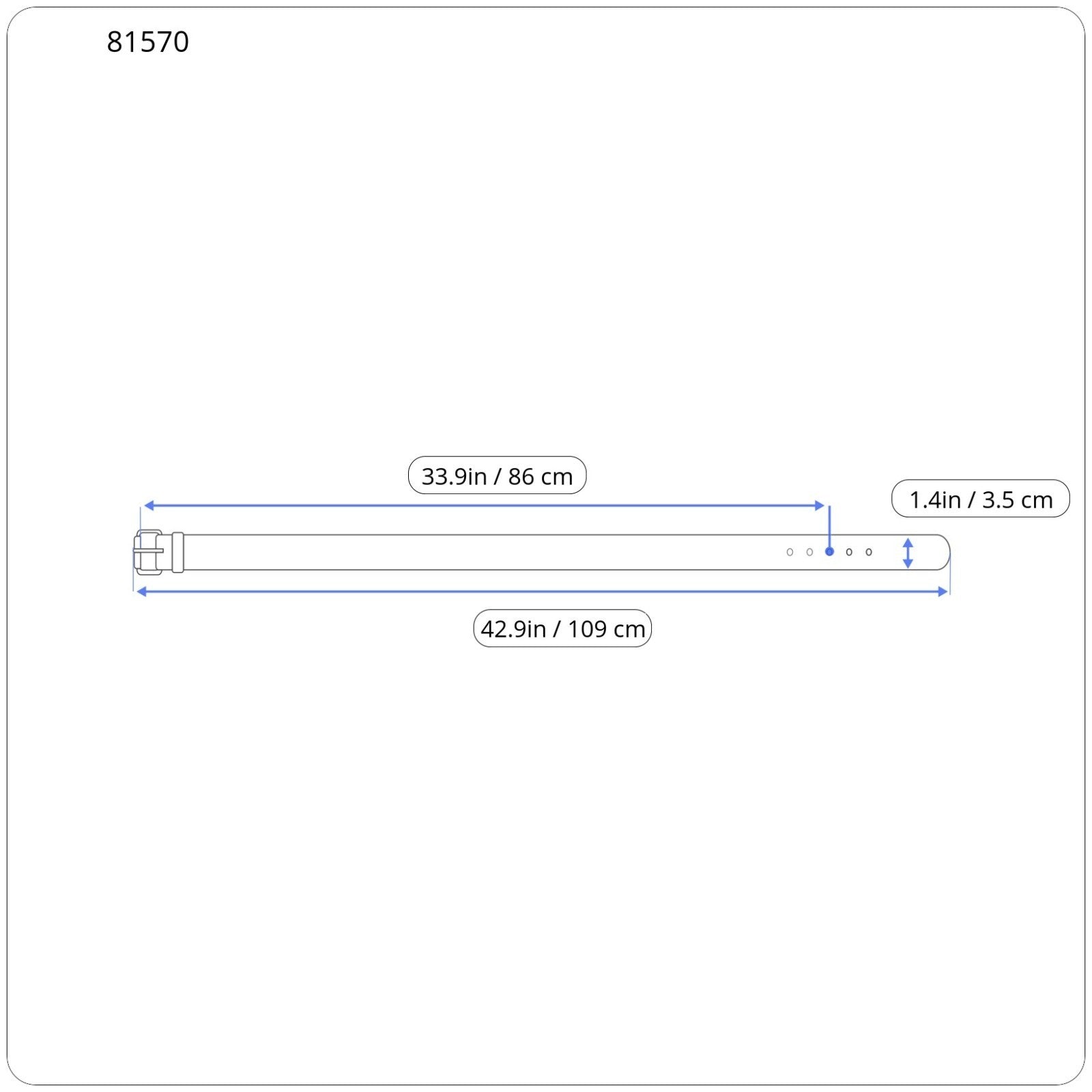Click right arrowhead of the 42.9in line

943,592
